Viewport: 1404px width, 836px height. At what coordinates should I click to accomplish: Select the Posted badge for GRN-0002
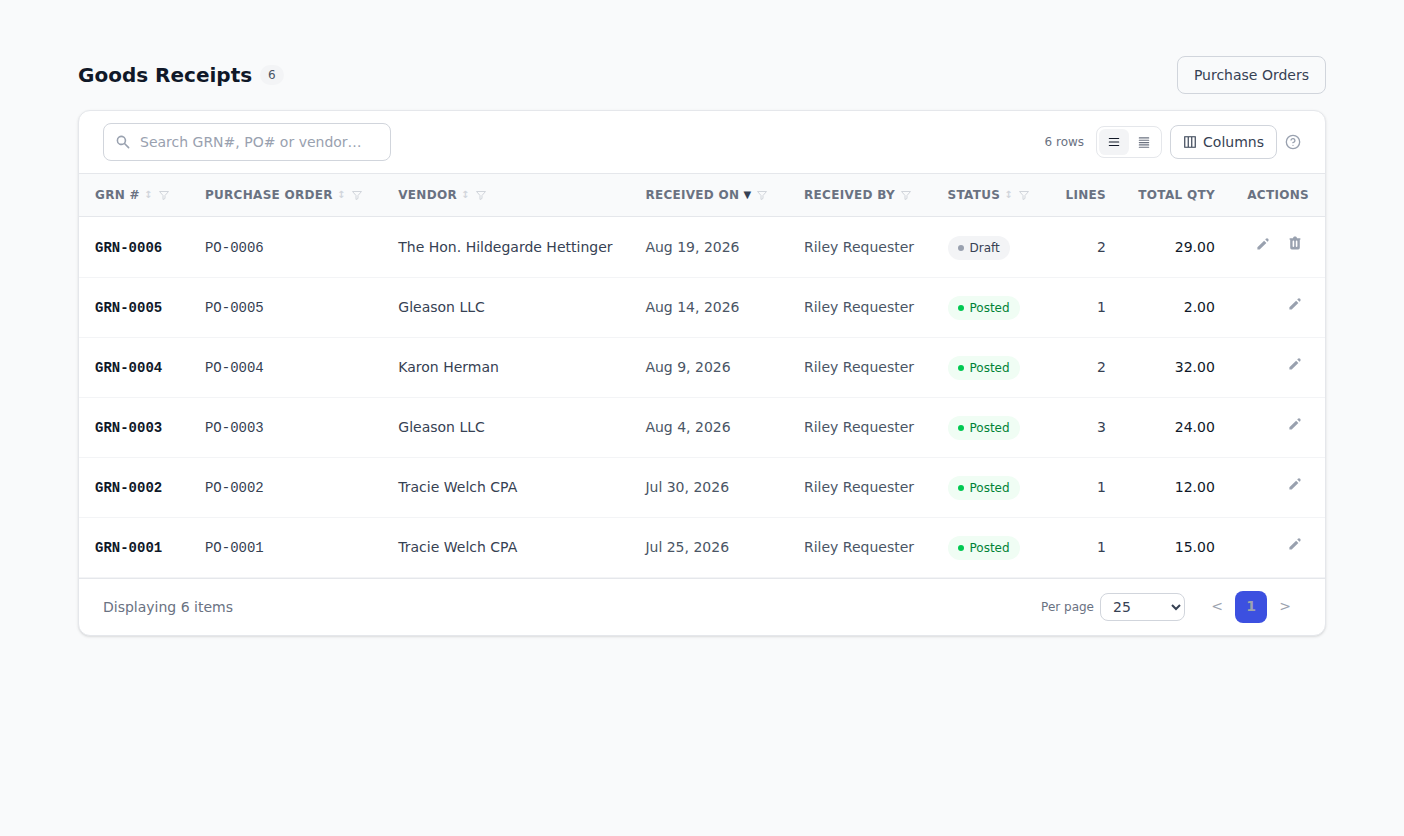point(984,488)
